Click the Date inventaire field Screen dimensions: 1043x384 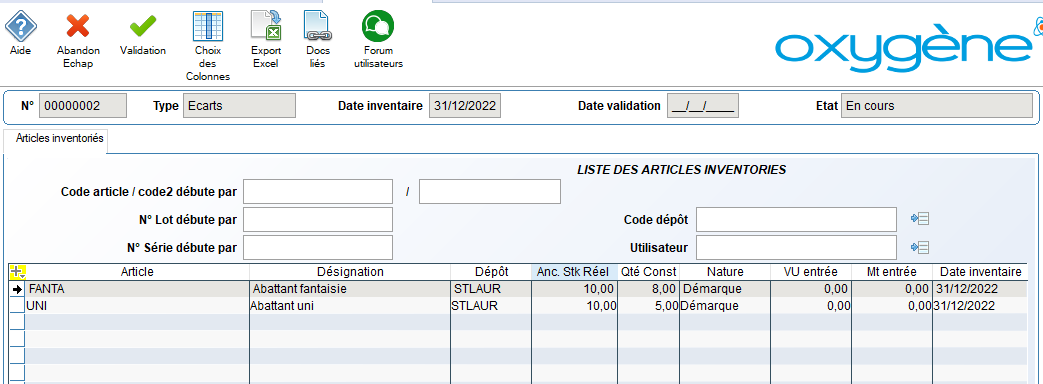(465, 106)
